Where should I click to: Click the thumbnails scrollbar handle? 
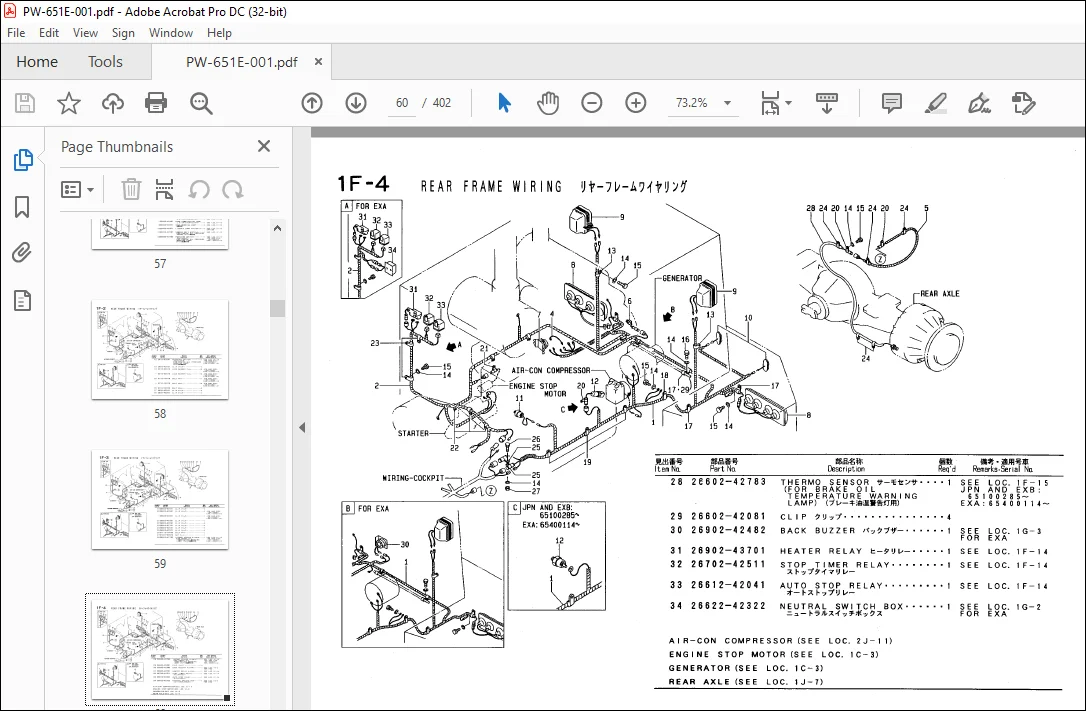click(278, 308)
